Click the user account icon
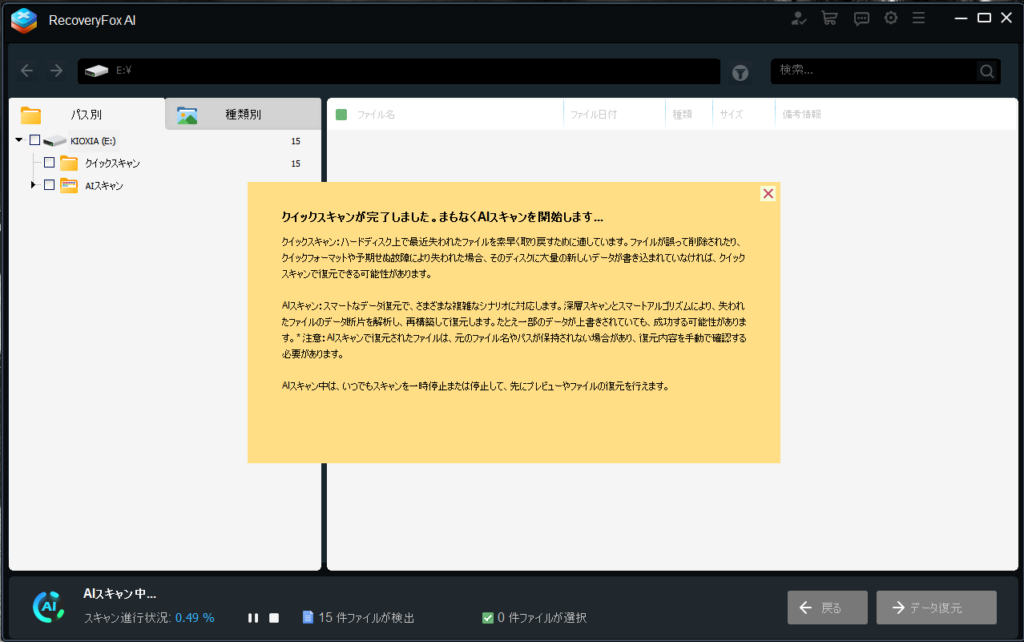The image size is (1024, 642). pos(798,18)
